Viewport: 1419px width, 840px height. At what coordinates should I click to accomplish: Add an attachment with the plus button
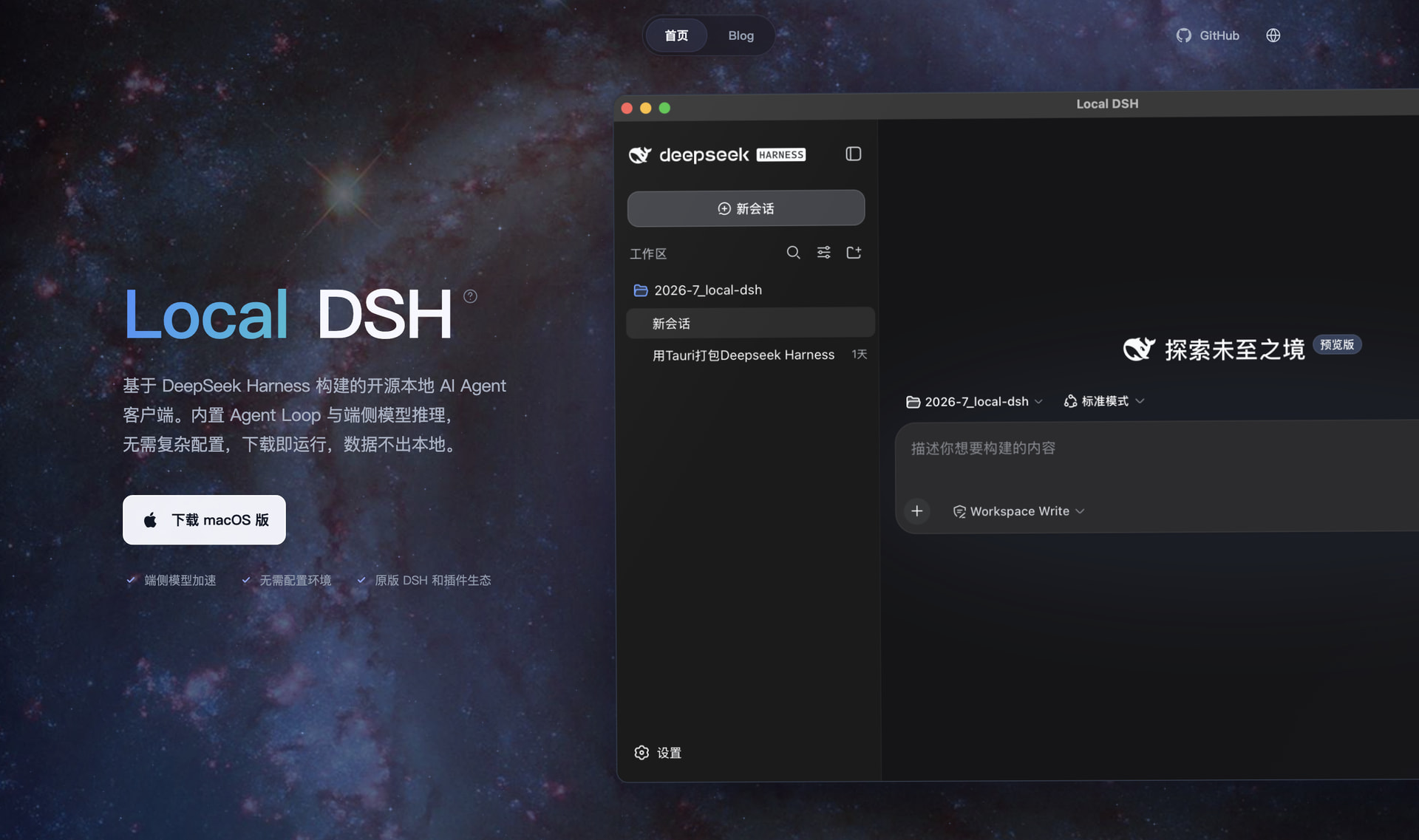coord(916,511)
